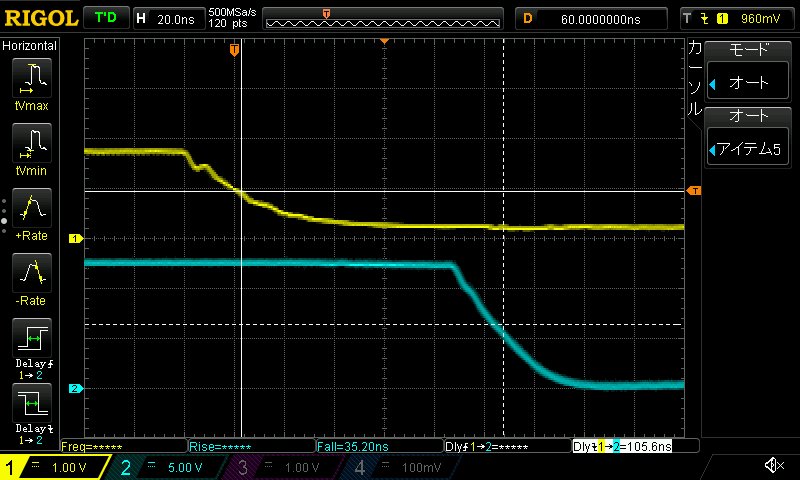Click the オート cursor mode header label
Screen dimensions: 800x480
[x=748, y=115]
